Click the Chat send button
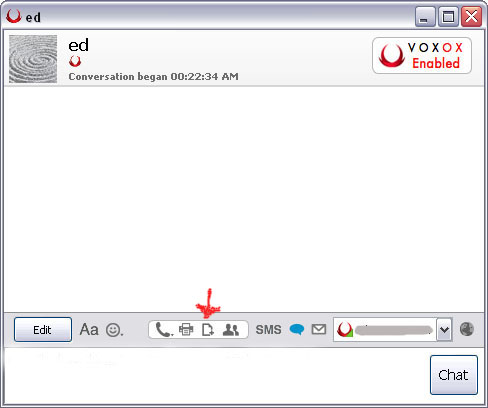The height and width of the screenshot is (408, 488). click(x=454, y=375)
